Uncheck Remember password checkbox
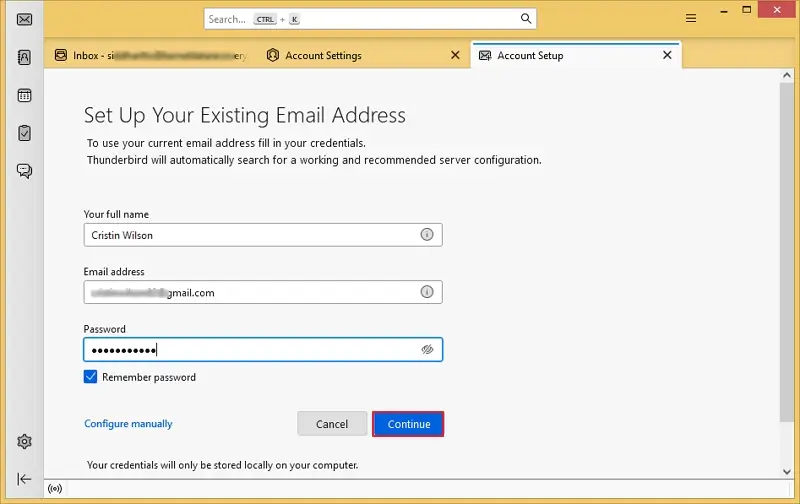The width and height of the screenshot is (800, 504). click(90, 376)
